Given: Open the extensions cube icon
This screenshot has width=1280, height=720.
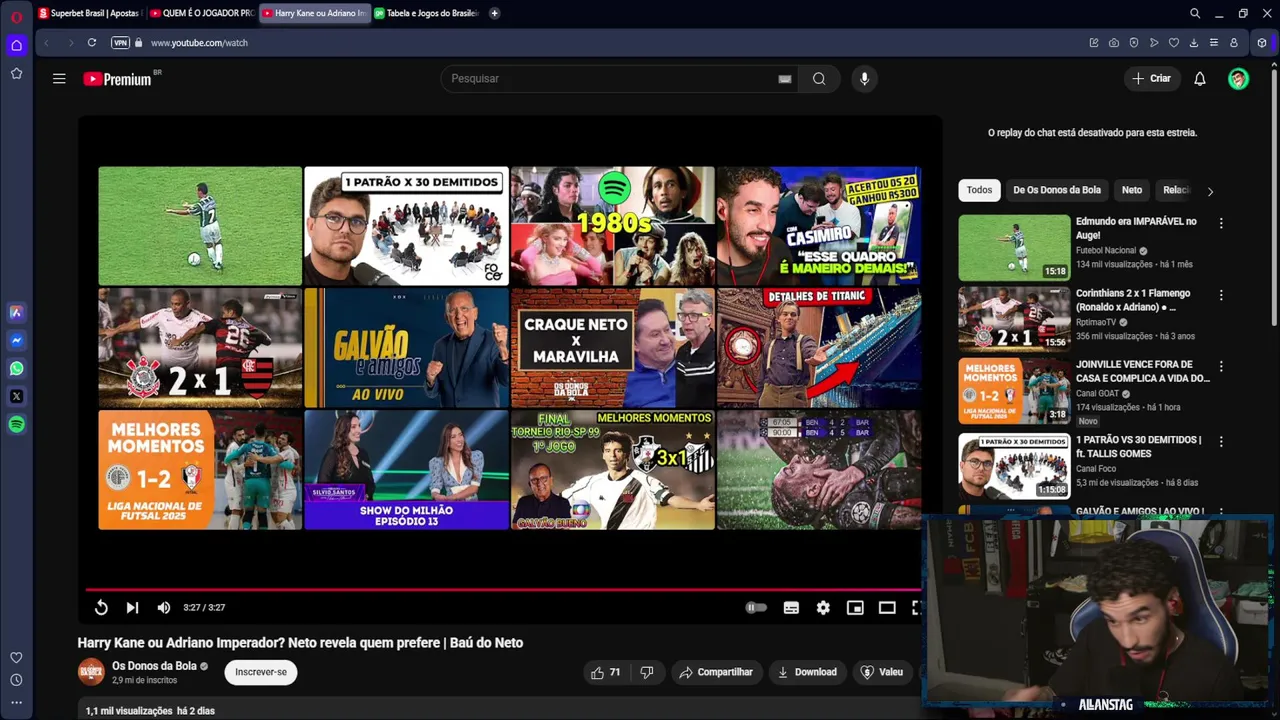Looking at the screenshot, I should click(1262, 43).
